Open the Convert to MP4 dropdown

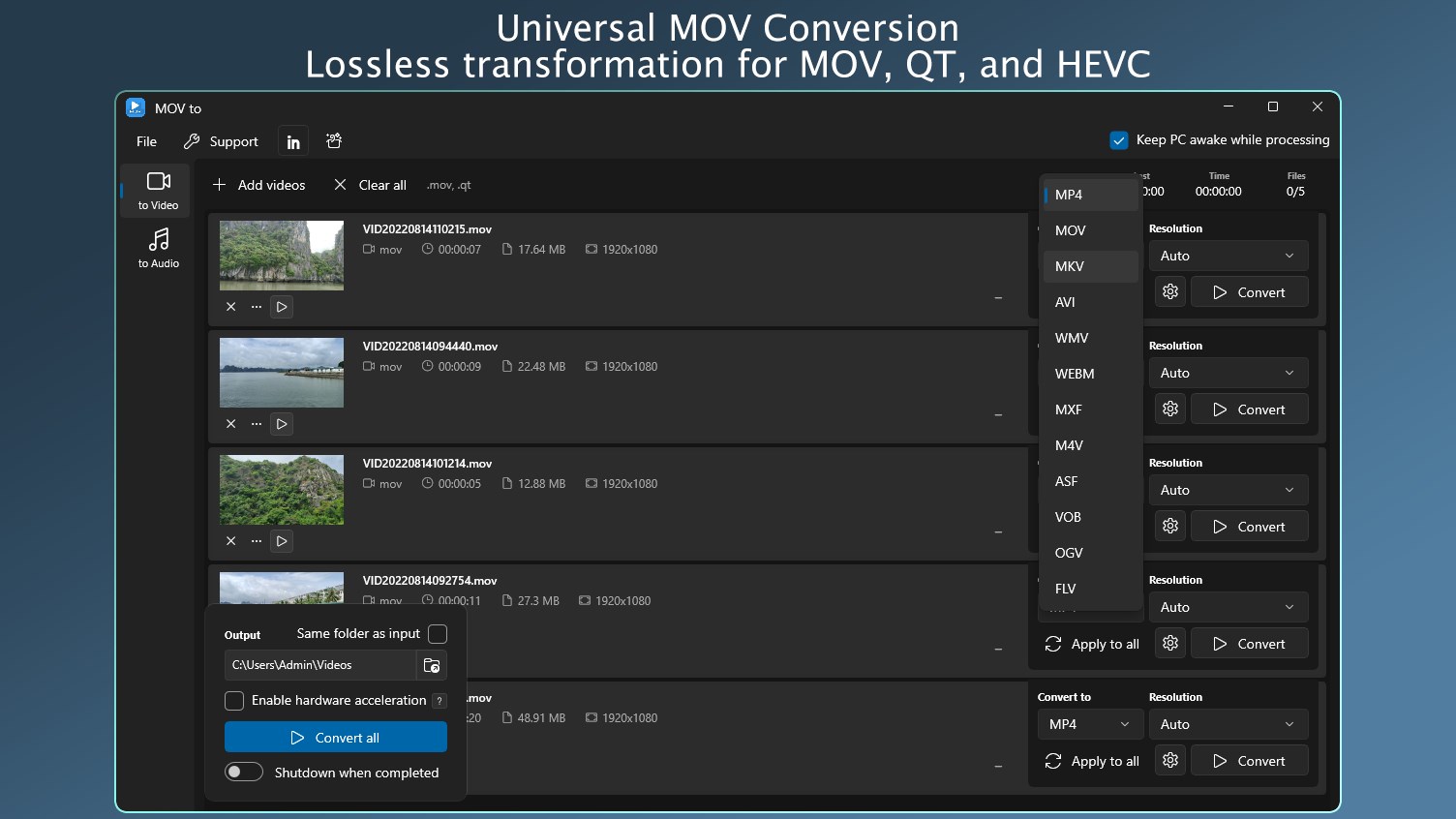click(x=1090, y=724)
